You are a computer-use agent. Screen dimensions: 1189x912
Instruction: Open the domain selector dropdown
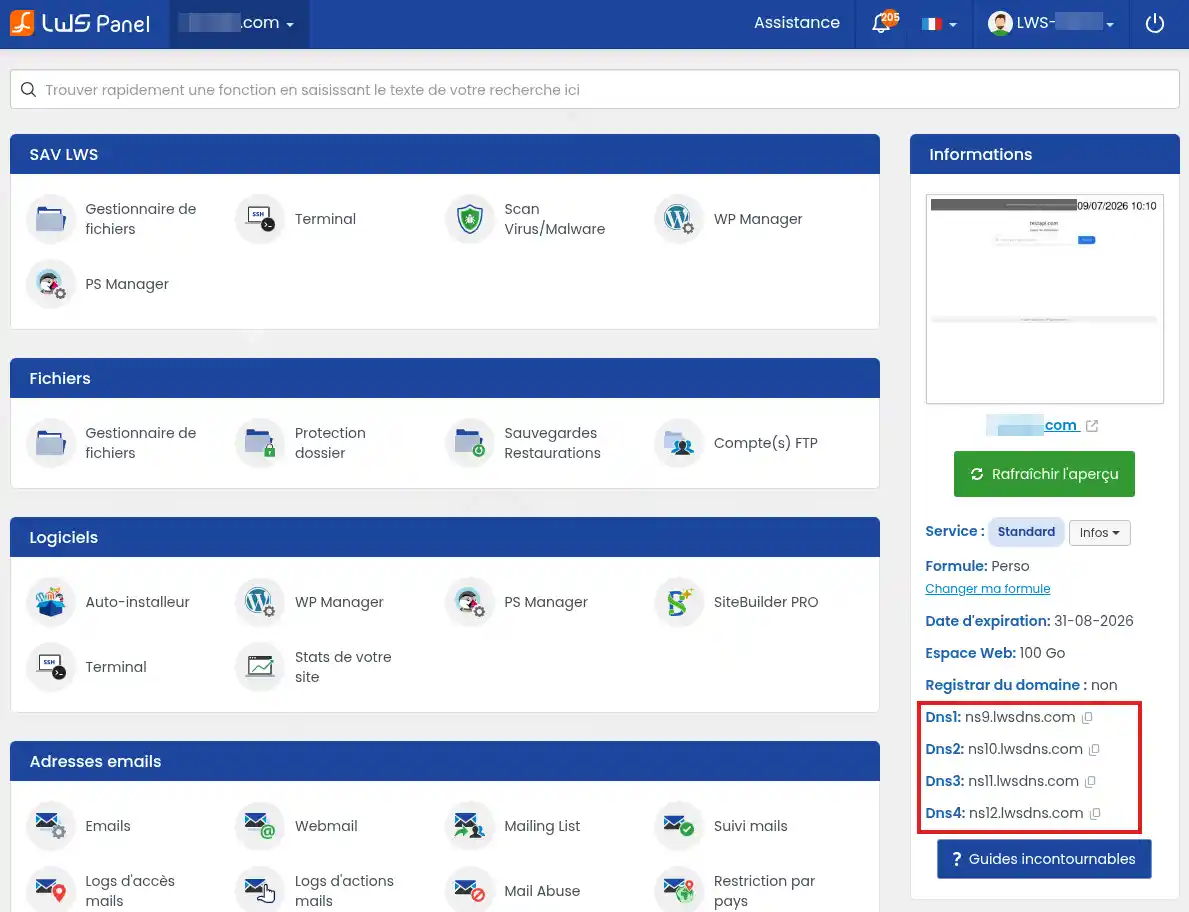(x=238, y=24)
